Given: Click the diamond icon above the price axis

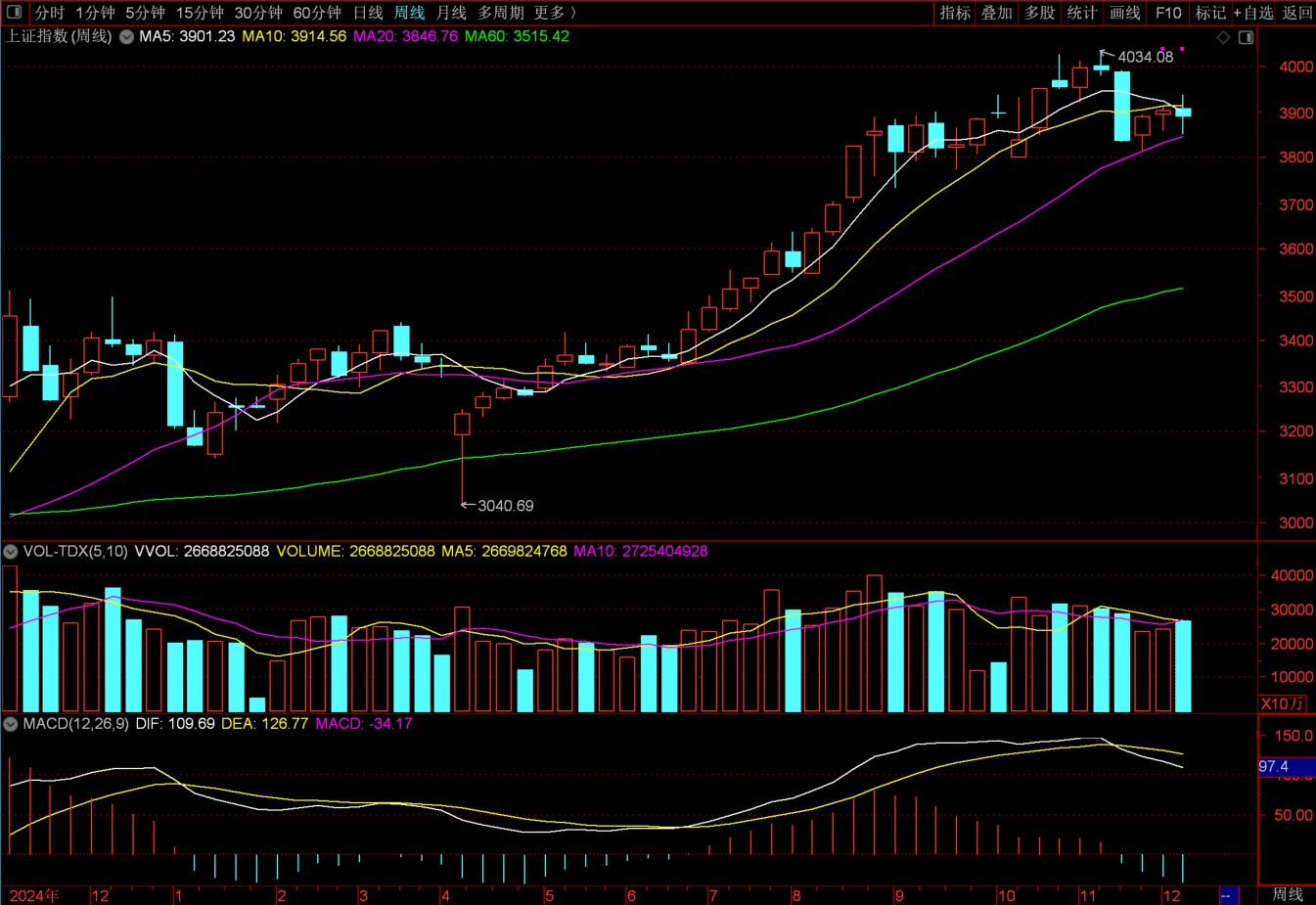Looking at the screenshot, I should (1223, 37).
